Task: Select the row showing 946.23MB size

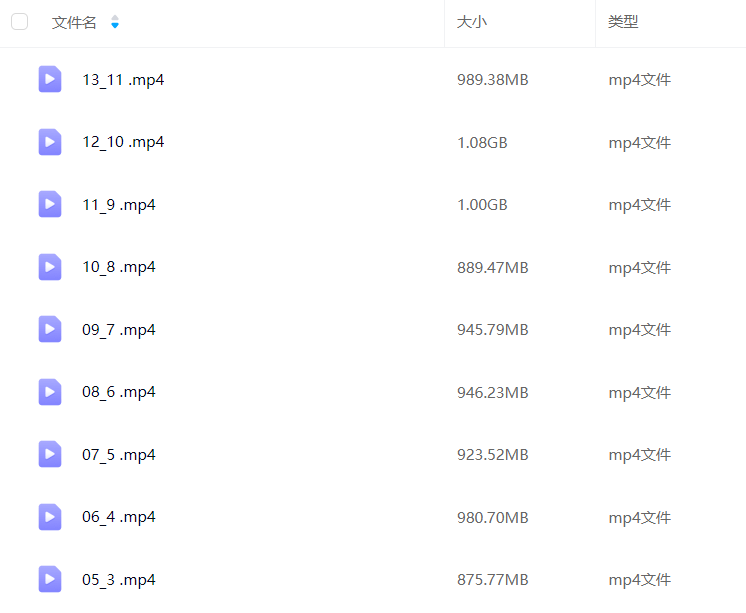Action: [492, 393]
